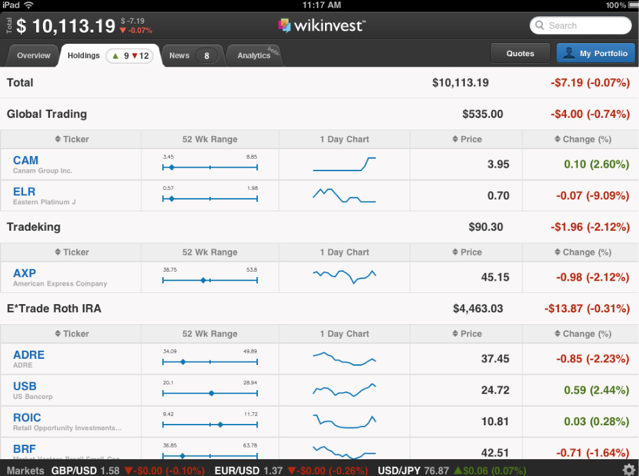639x476 pixels.
Task: Open settings gear in Markets bar
Action: pyautogui.click(x=629, y=469)
